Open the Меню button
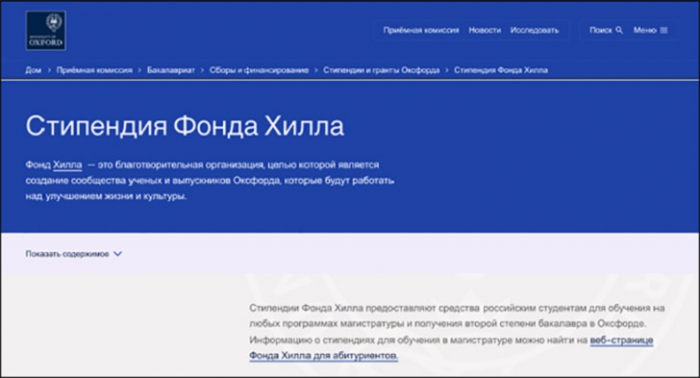Screen dimensions: 700x378 (x=650, y=30)
